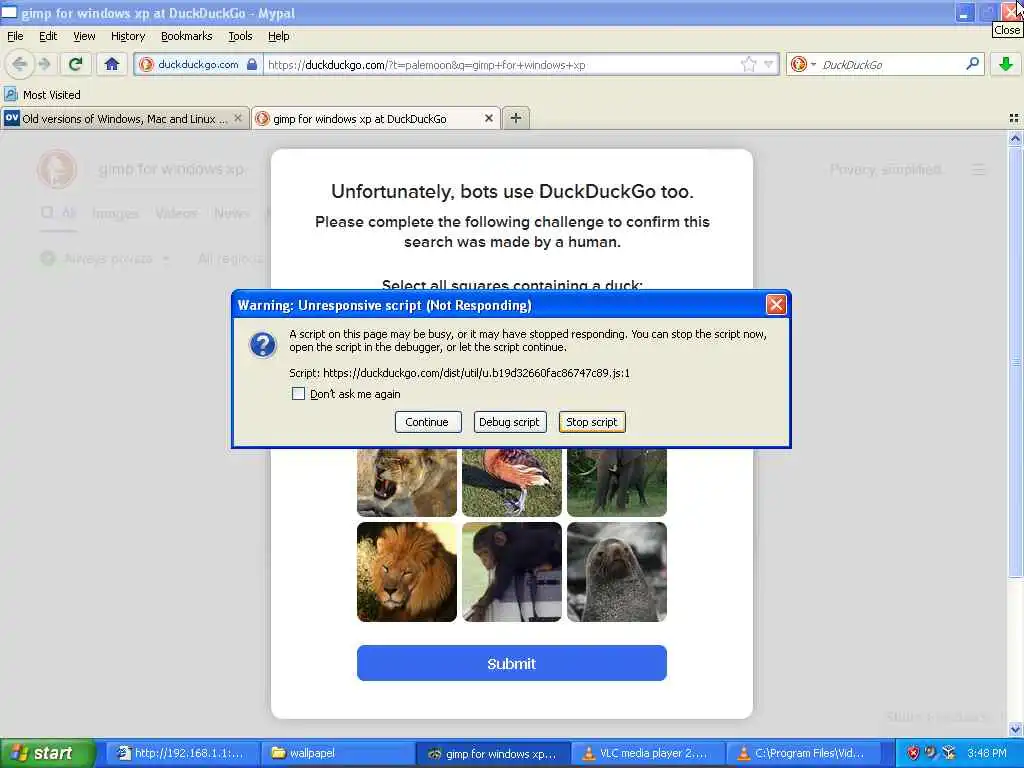Open the Tools menu
Screen dimensions: 1024x768
[240, 36]
